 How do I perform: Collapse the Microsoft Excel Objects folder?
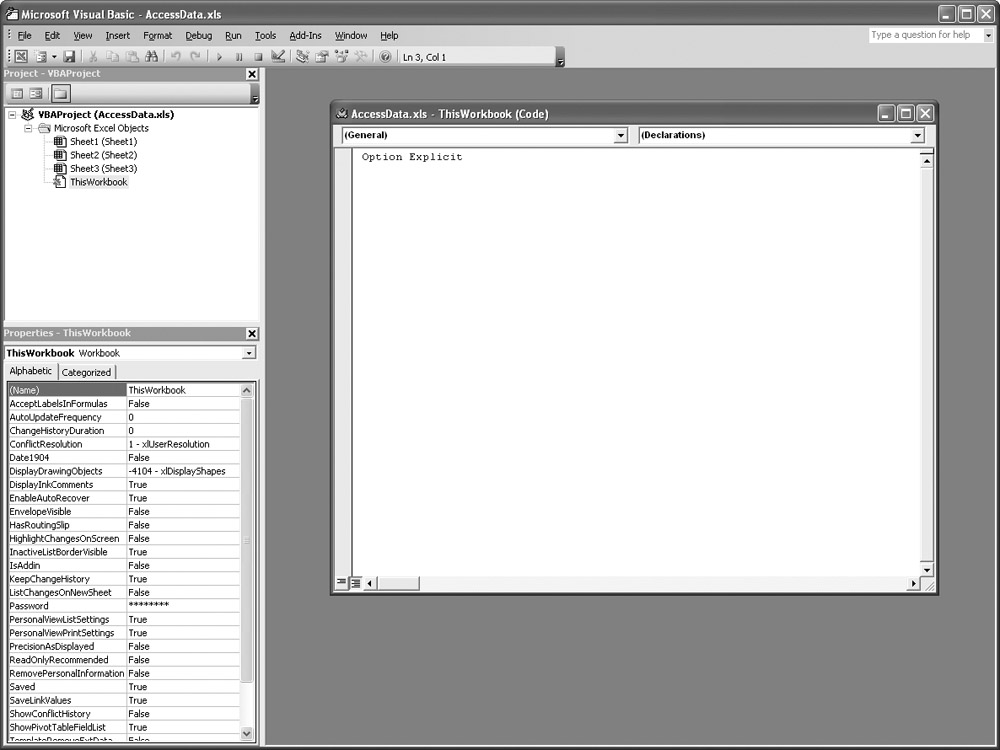tap(29, 128)
